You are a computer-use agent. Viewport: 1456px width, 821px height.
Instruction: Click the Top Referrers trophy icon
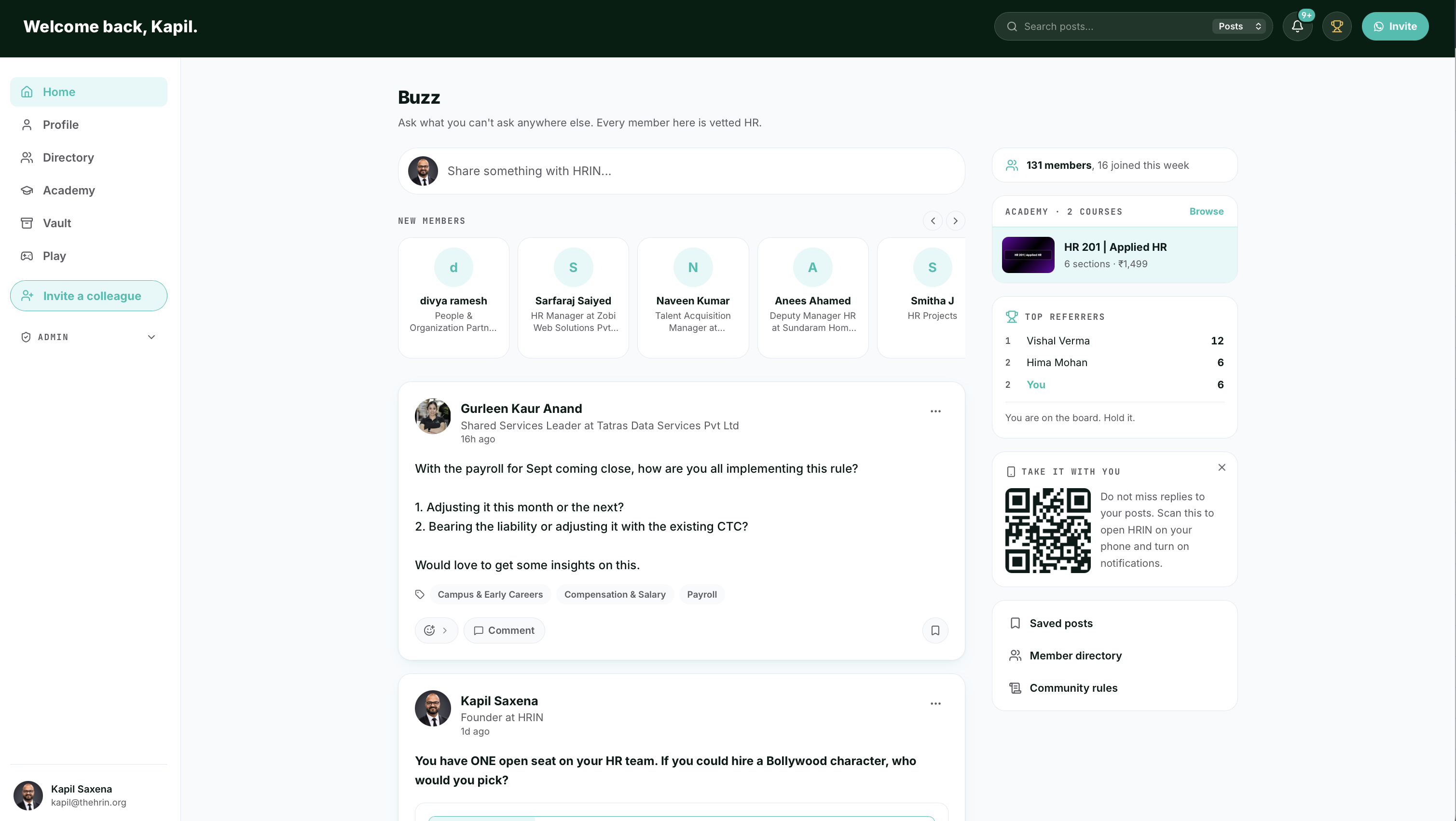(1012, 317)
